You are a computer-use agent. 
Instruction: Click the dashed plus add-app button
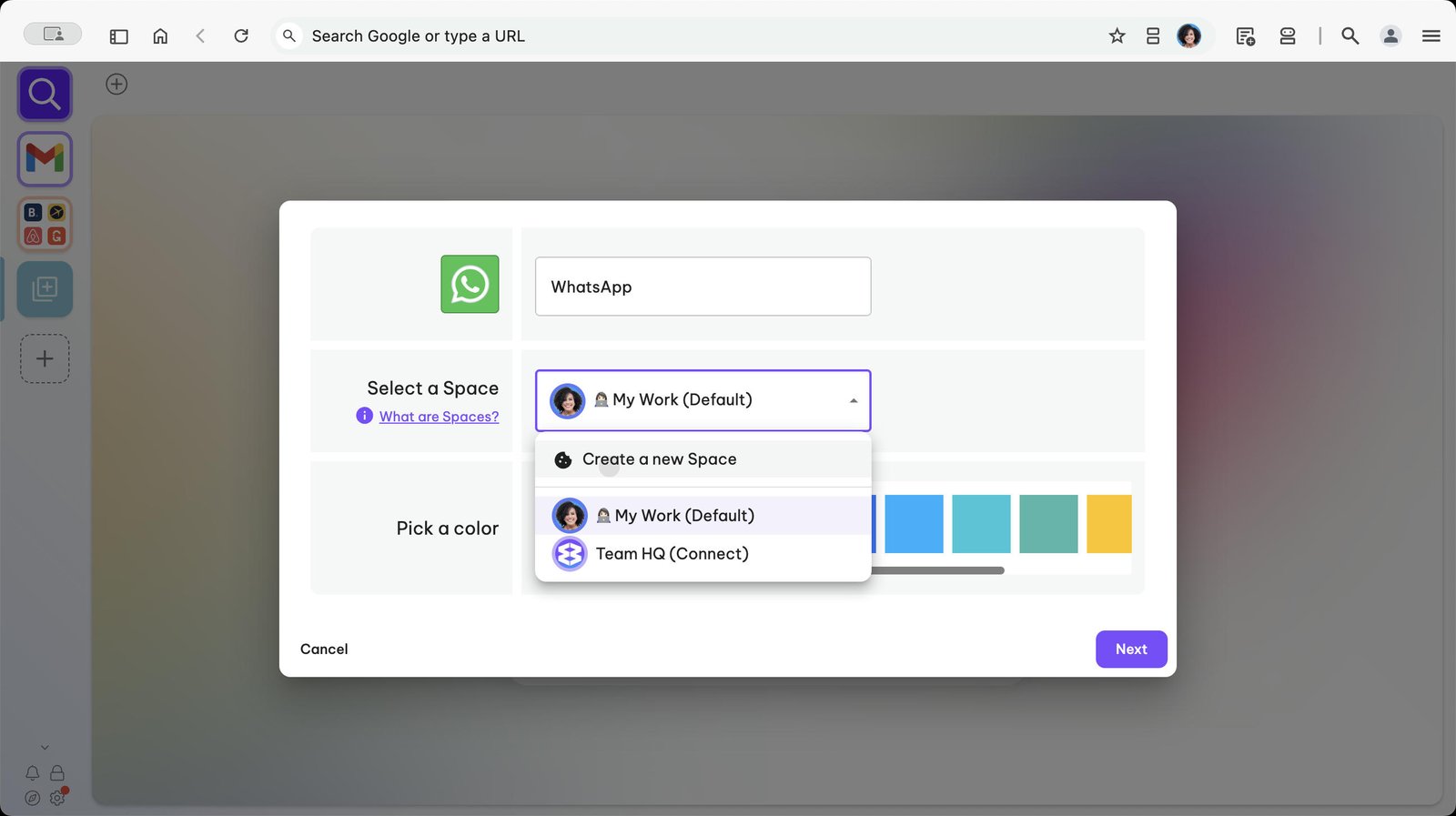45,358
